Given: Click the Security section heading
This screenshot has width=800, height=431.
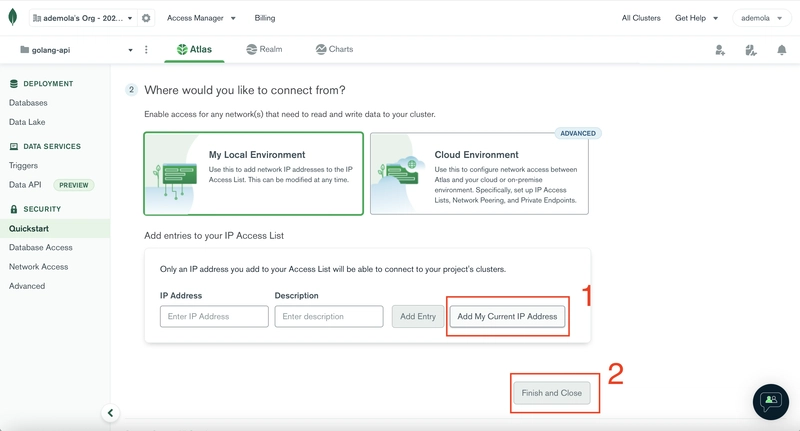Looking at the screenshot, I should point(42,209).
